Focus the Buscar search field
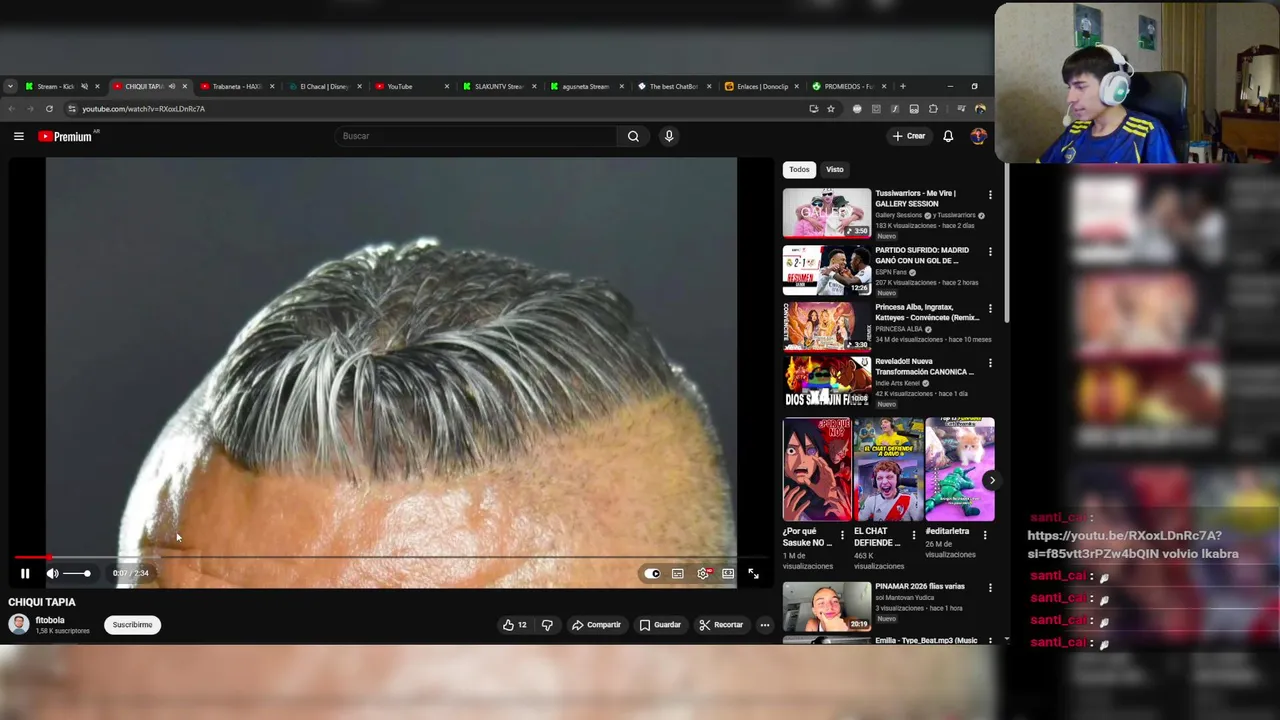1280x720 pixels. 477,136
